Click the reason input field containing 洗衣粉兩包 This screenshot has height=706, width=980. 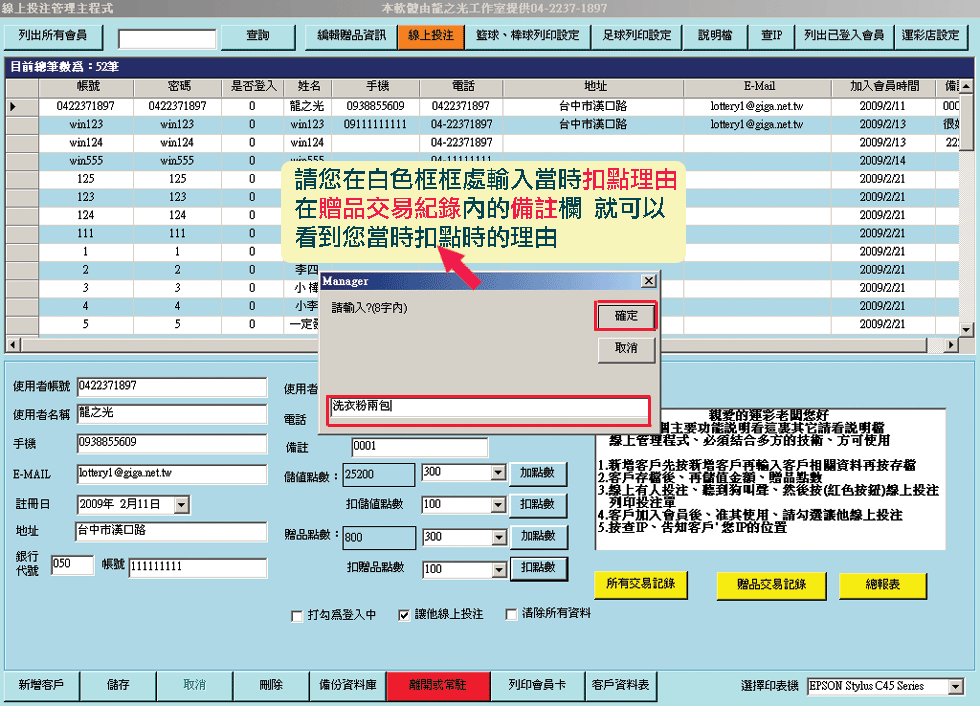click(489, 407)
